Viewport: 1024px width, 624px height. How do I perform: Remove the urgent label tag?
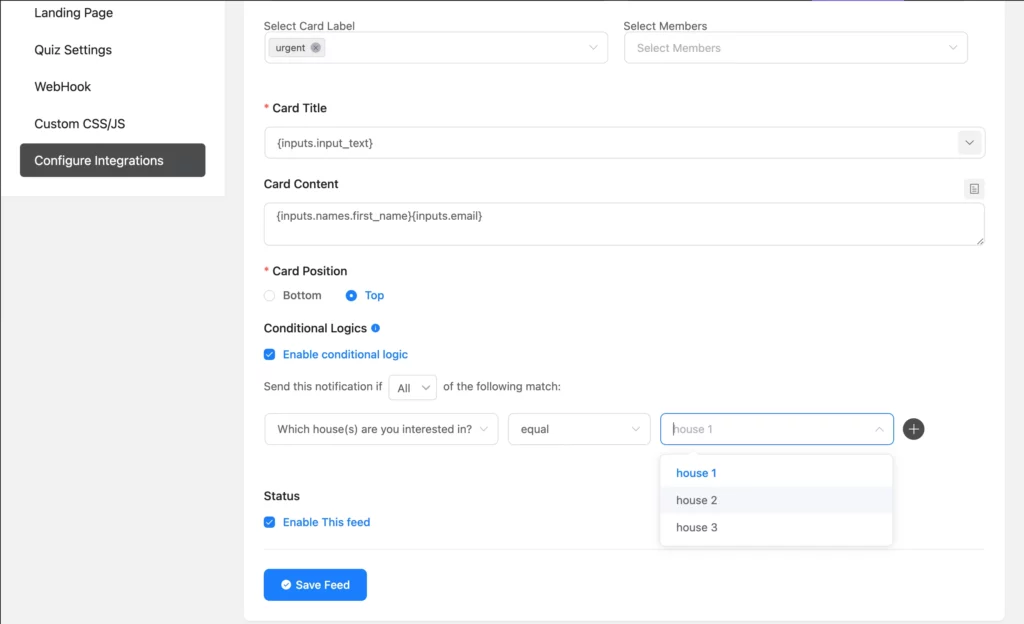pos(315,48)
